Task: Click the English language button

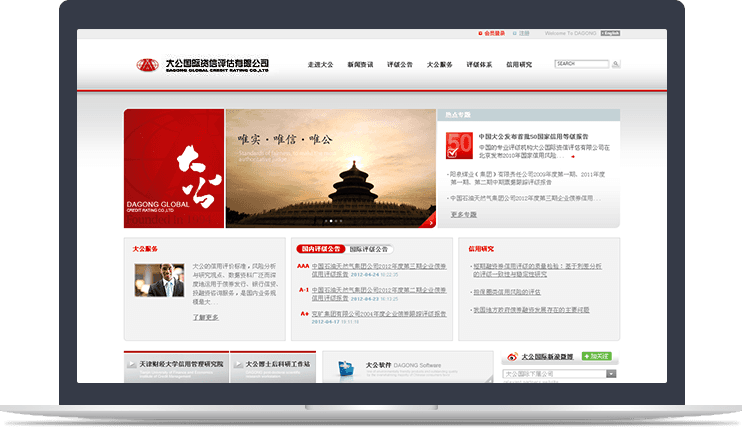Action: 611,33
